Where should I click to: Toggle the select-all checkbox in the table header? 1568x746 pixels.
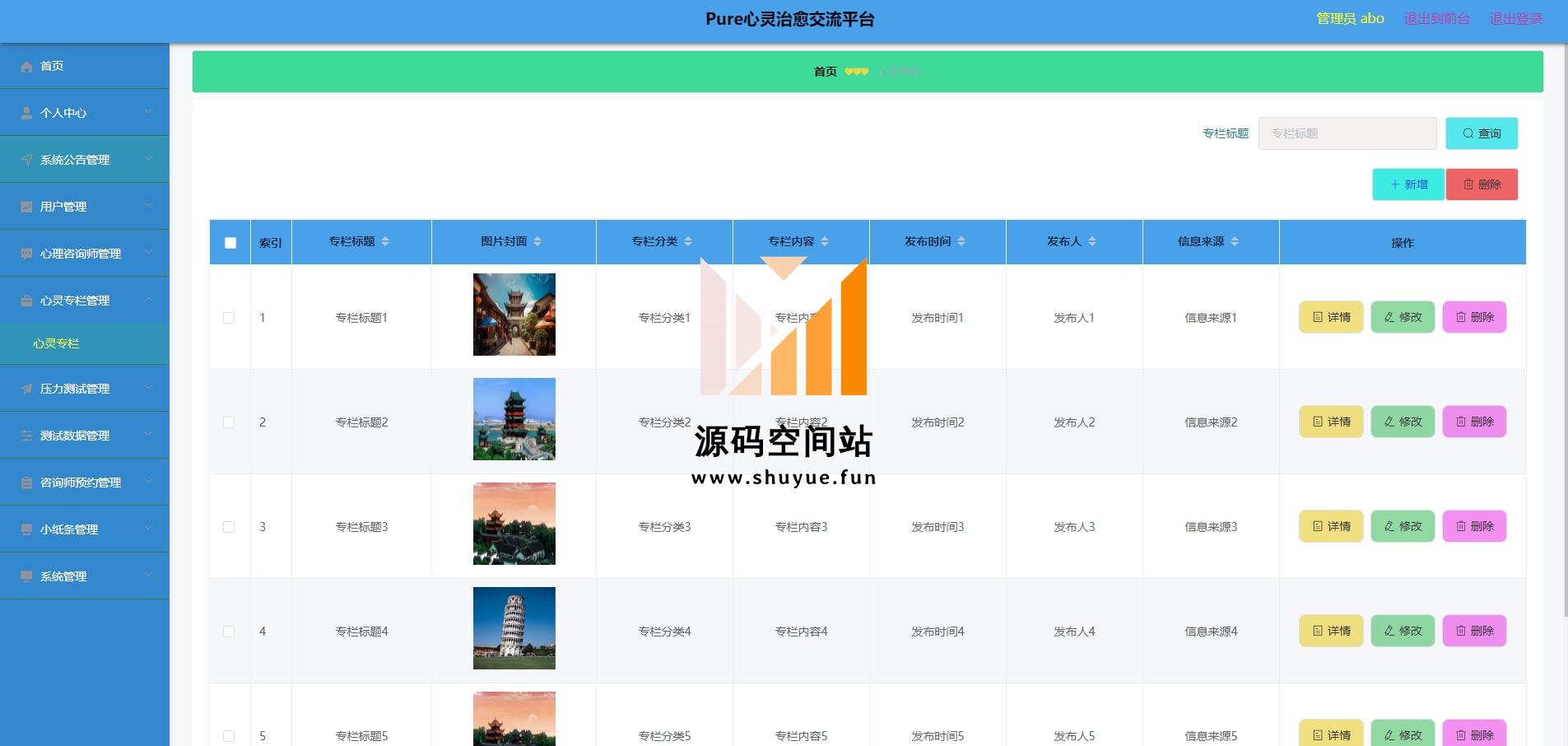click(x=230, y=243)
